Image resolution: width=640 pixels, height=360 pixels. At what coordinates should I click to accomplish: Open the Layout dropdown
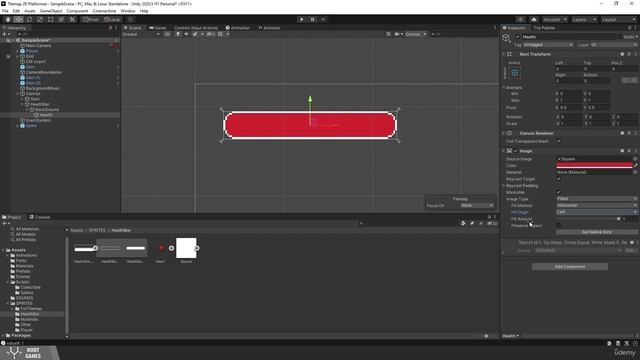(618, 20)
